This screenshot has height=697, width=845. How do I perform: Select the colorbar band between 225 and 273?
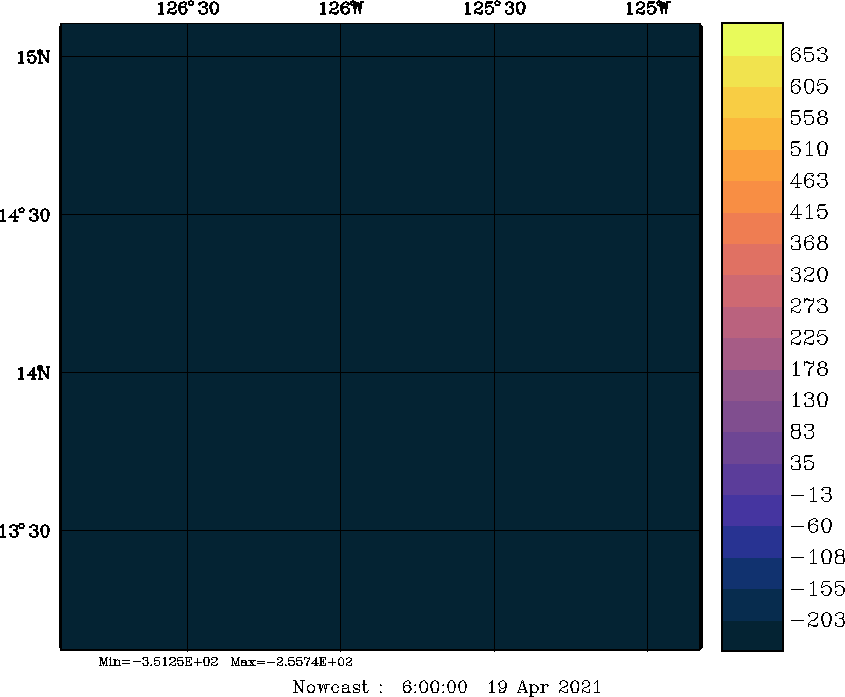pyautogui.click(x=751, y=322)
